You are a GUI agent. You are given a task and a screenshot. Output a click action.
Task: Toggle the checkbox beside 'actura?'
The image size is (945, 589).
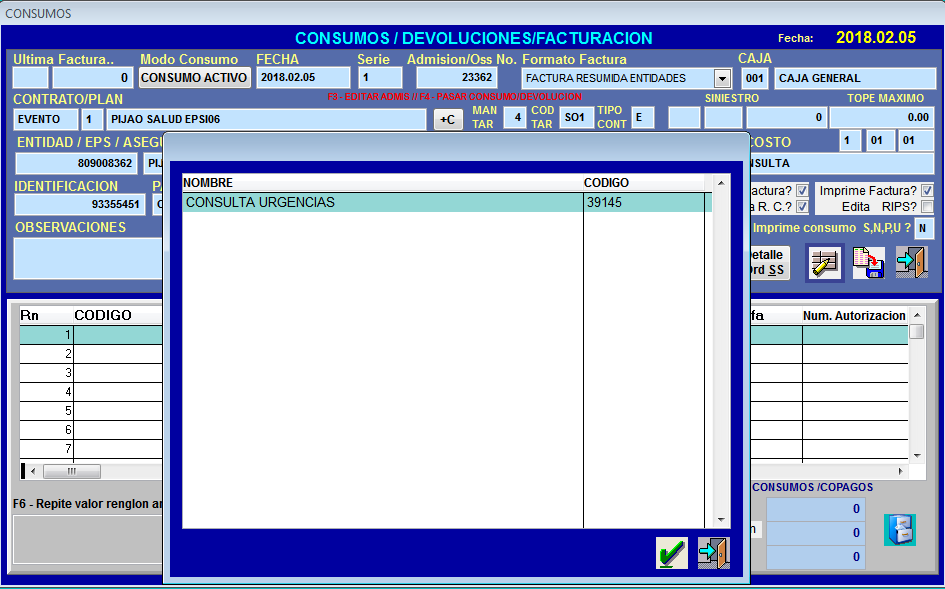(x=802, y=191)
